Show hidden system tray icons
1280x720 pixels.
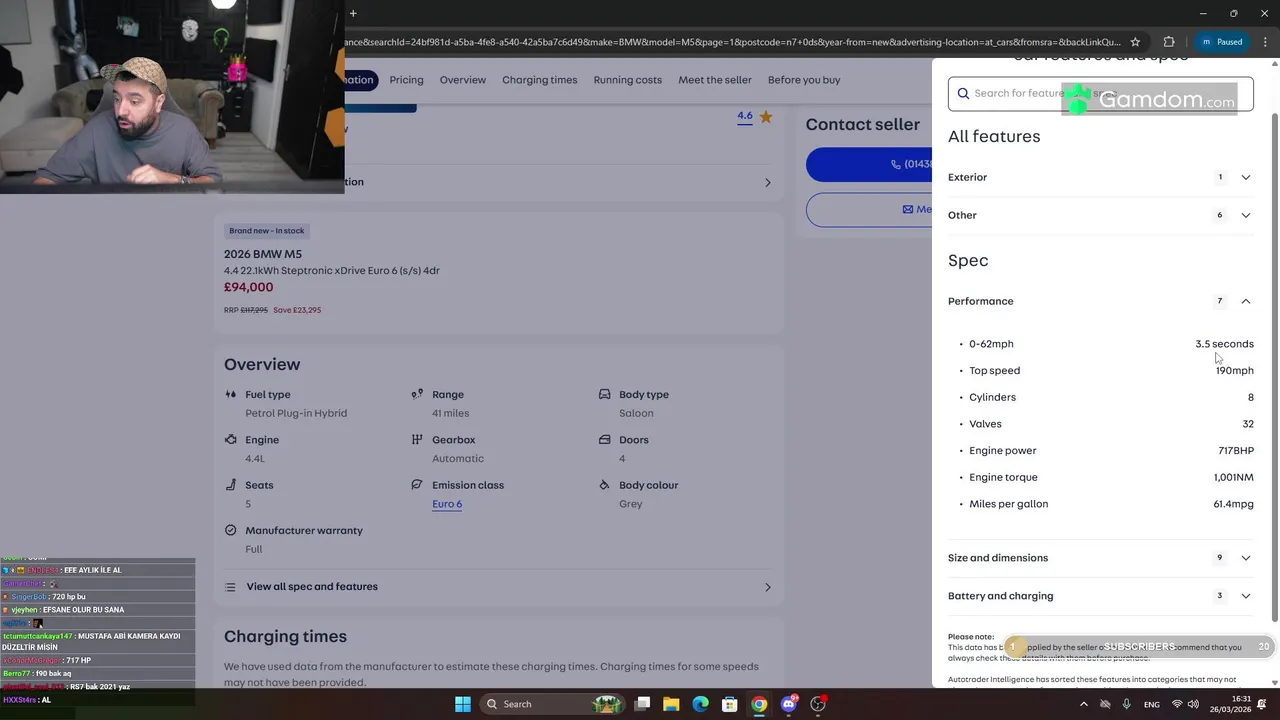pyautogui.click(x=1083, y=704)
